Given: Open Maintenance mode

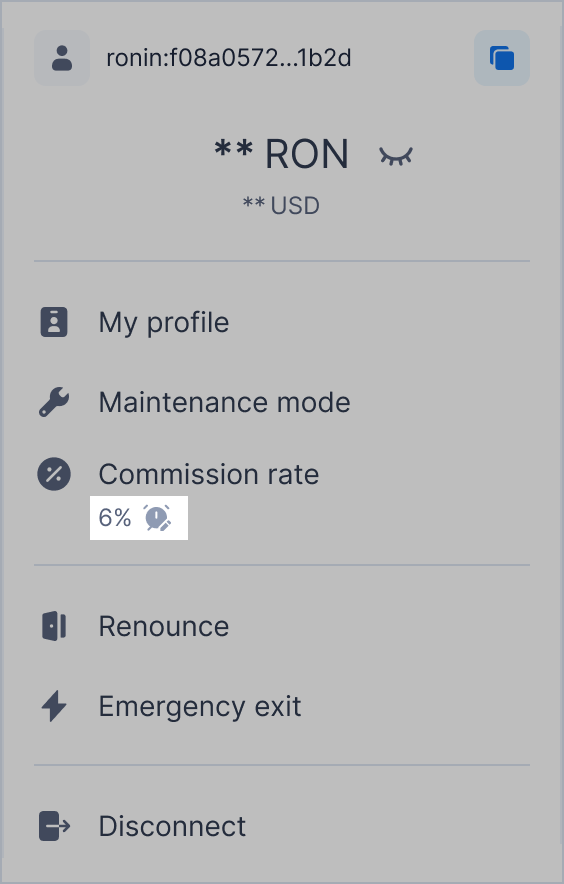Looking at the screenshot, I should point(224,403).
